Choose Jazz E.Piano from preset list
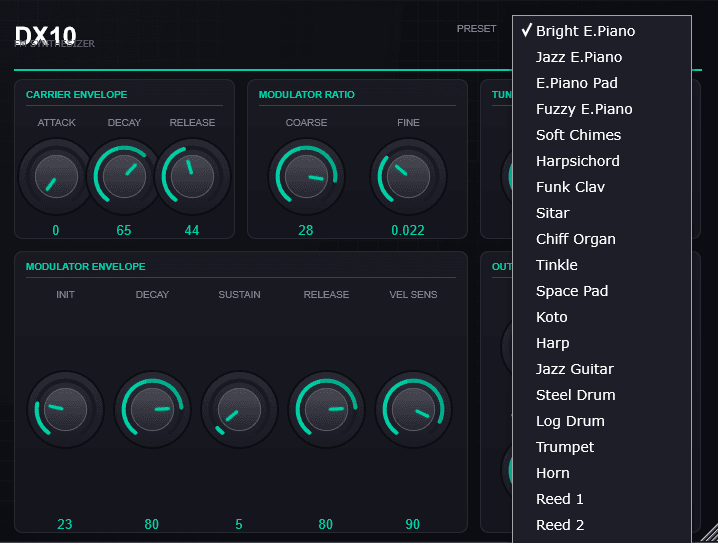Viewport: 718px width, 543px height. [602, 57]
